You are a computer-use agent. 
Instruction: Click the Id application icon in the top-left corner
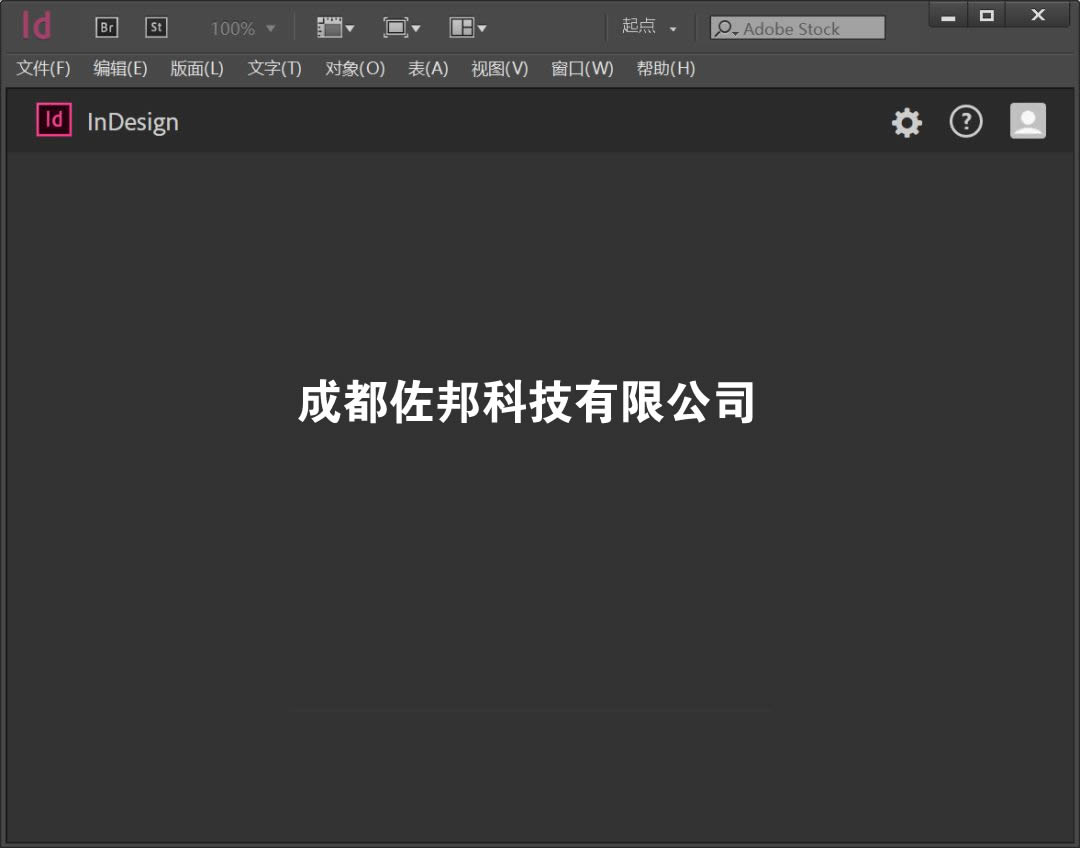[36, 26]
